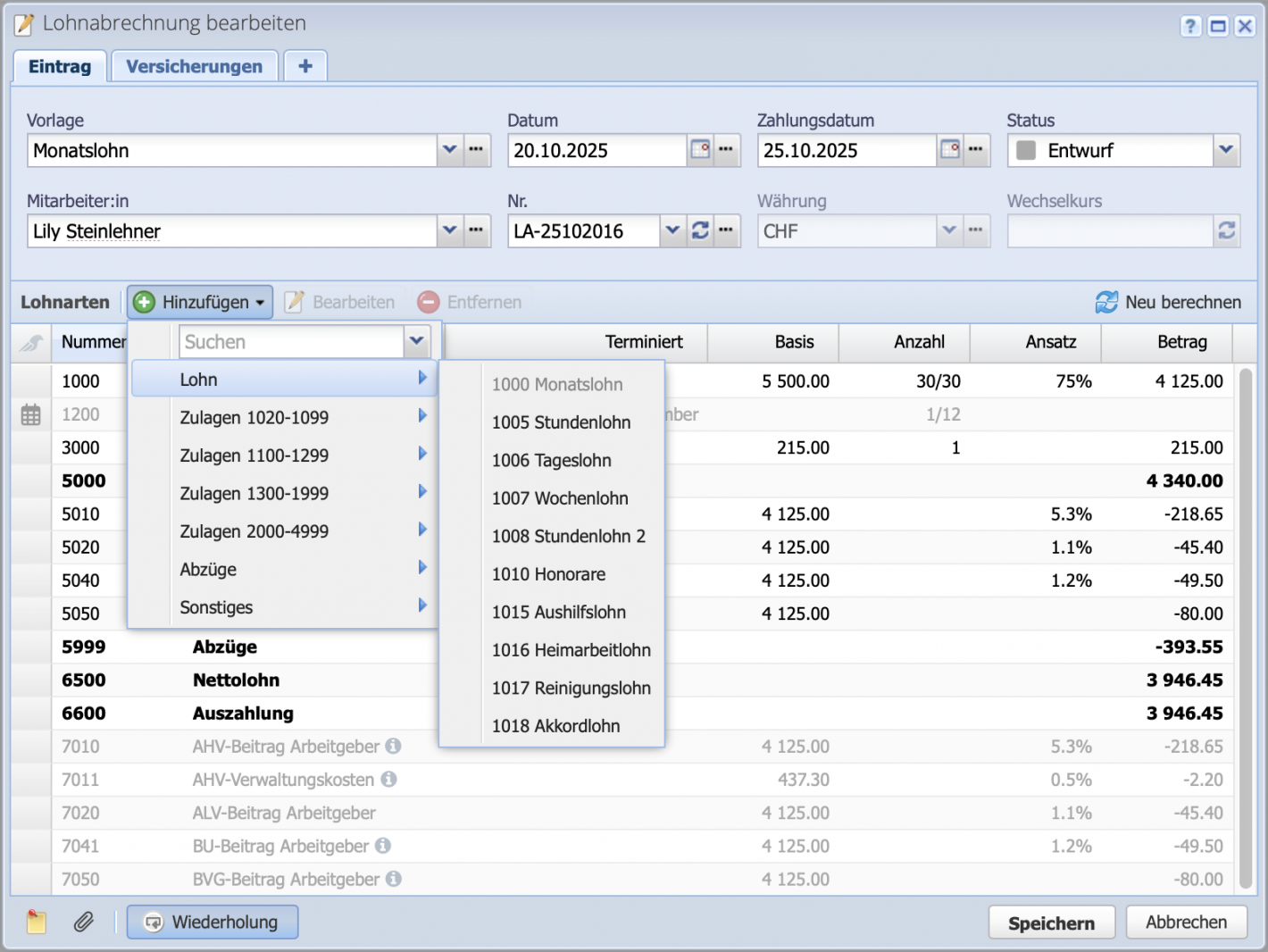Regenerate the Nr. using the refresh icon
The height and width of the screenshot is (952, 1268).
point(700,230)
